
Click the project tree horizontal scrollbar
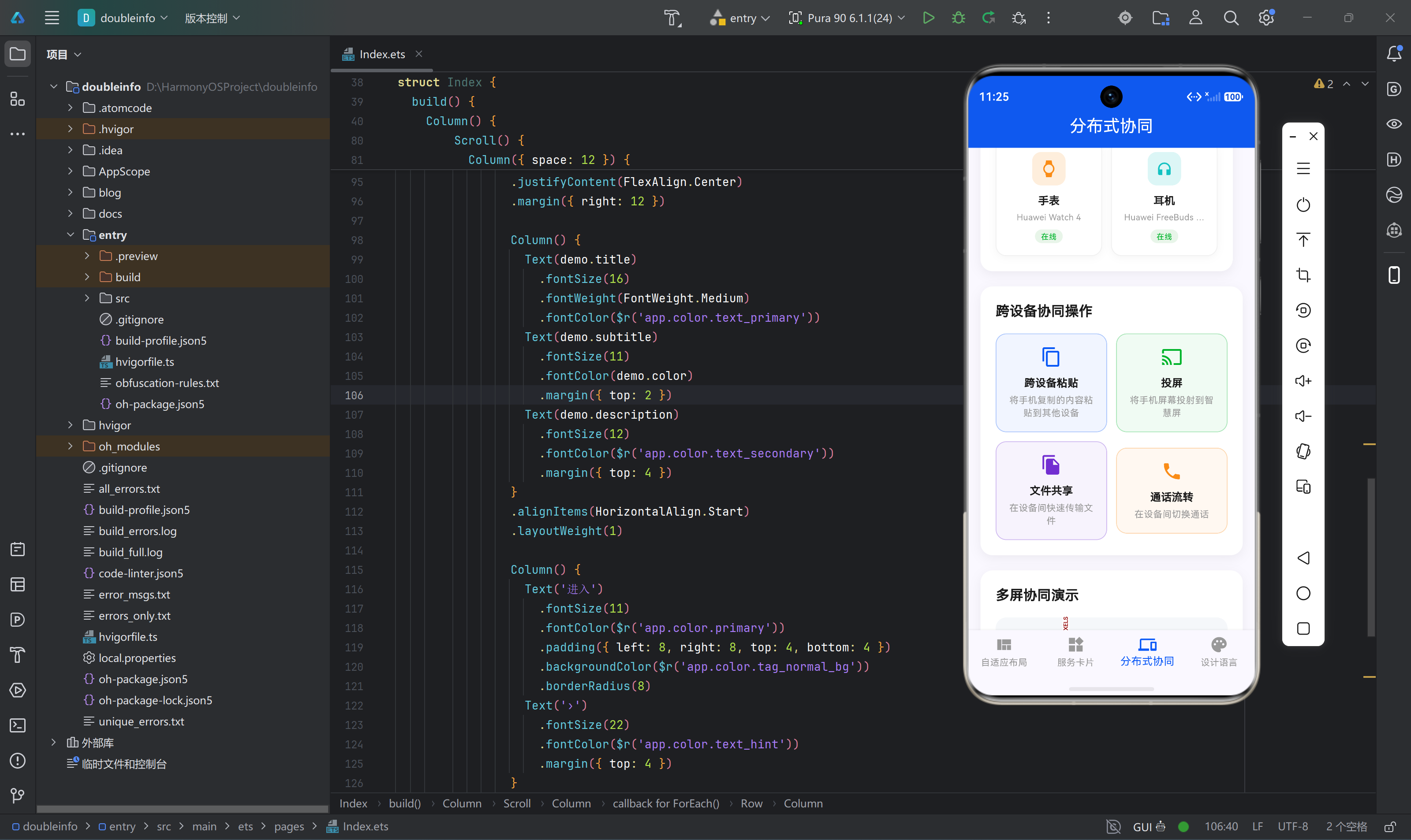pyautogui.click(x=183, y=809)
